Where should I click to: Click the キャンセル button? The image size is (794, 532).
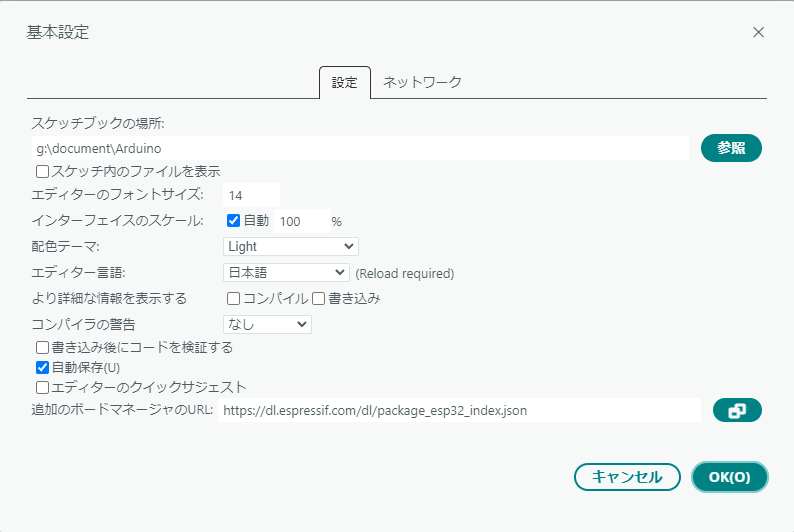click(627, 477)
